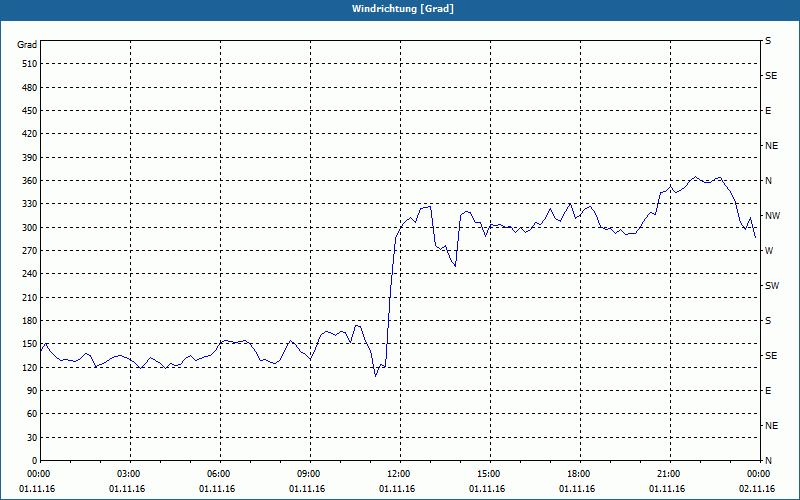
Task: Click the 150 value on the y-axis
Action: click(x=30, y=344)
